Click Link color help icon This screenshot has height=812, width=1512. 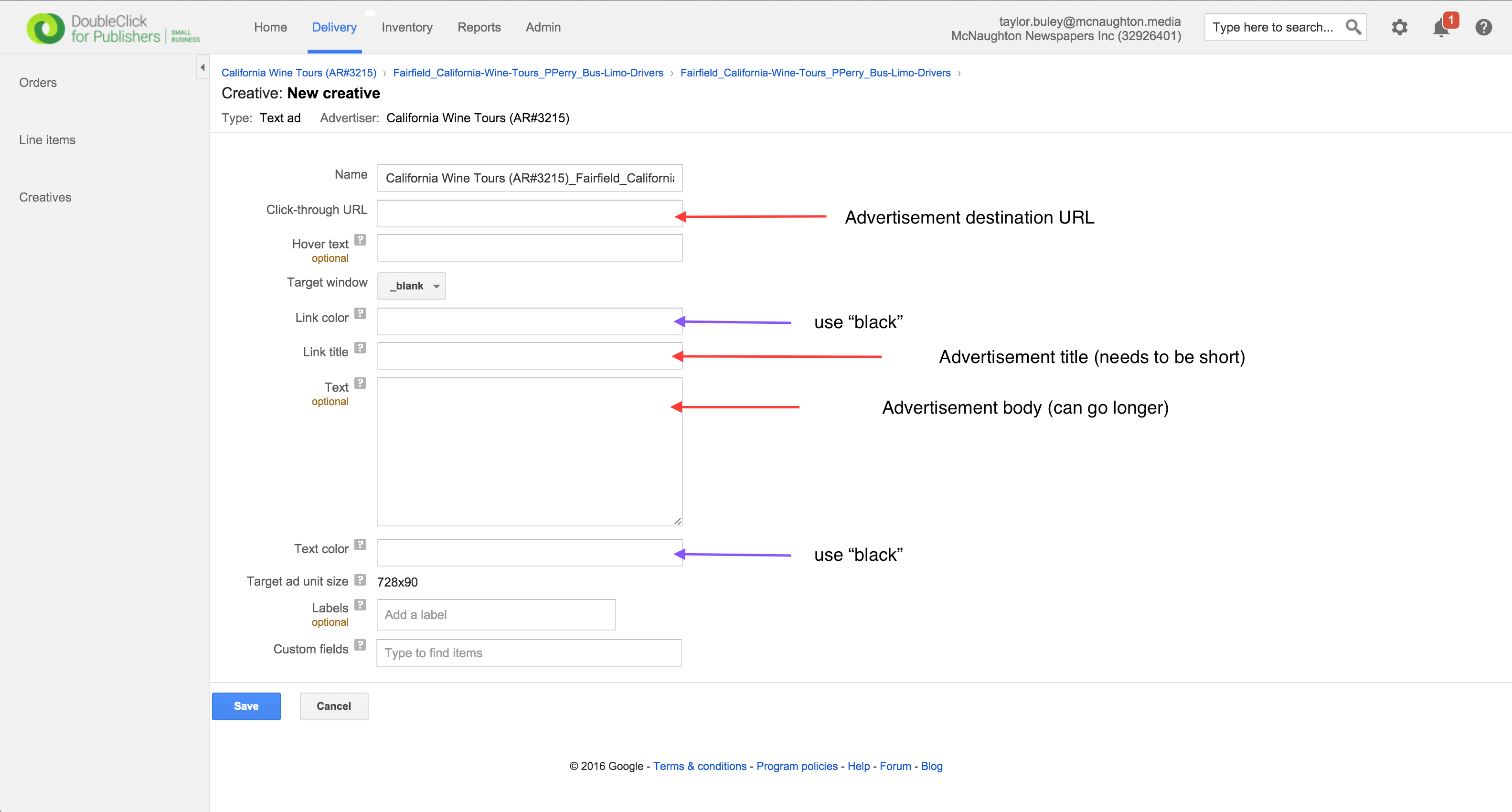361,313
